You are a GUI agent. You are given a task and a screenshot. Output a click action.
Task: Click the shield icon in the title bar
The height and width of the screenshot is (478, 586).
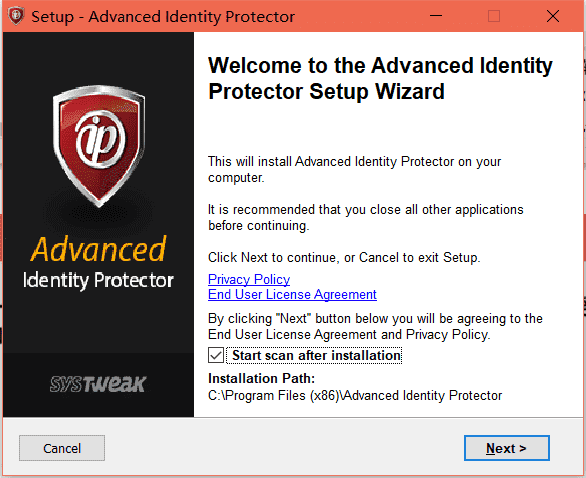[16, 16]
